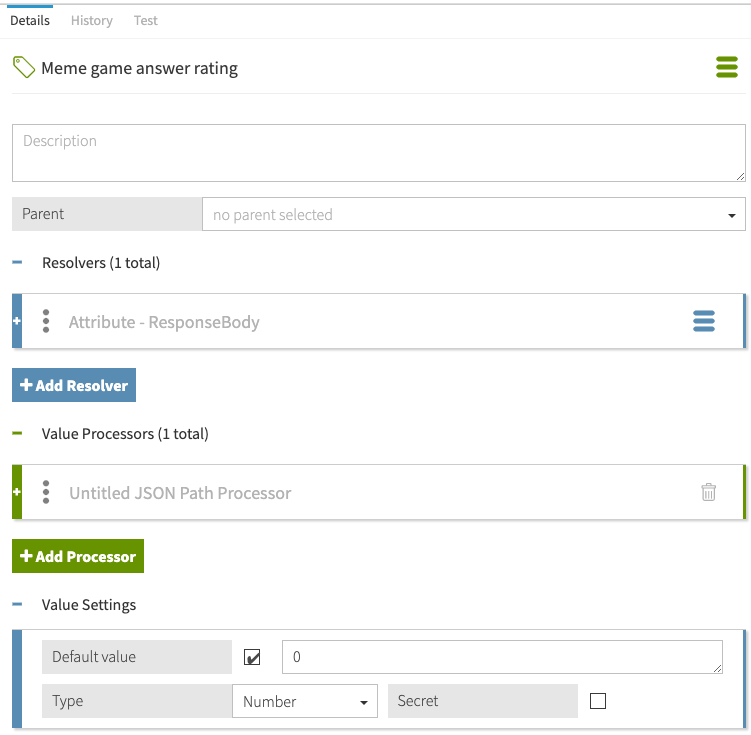Collapse the Value Processors section

click(18, 434)
